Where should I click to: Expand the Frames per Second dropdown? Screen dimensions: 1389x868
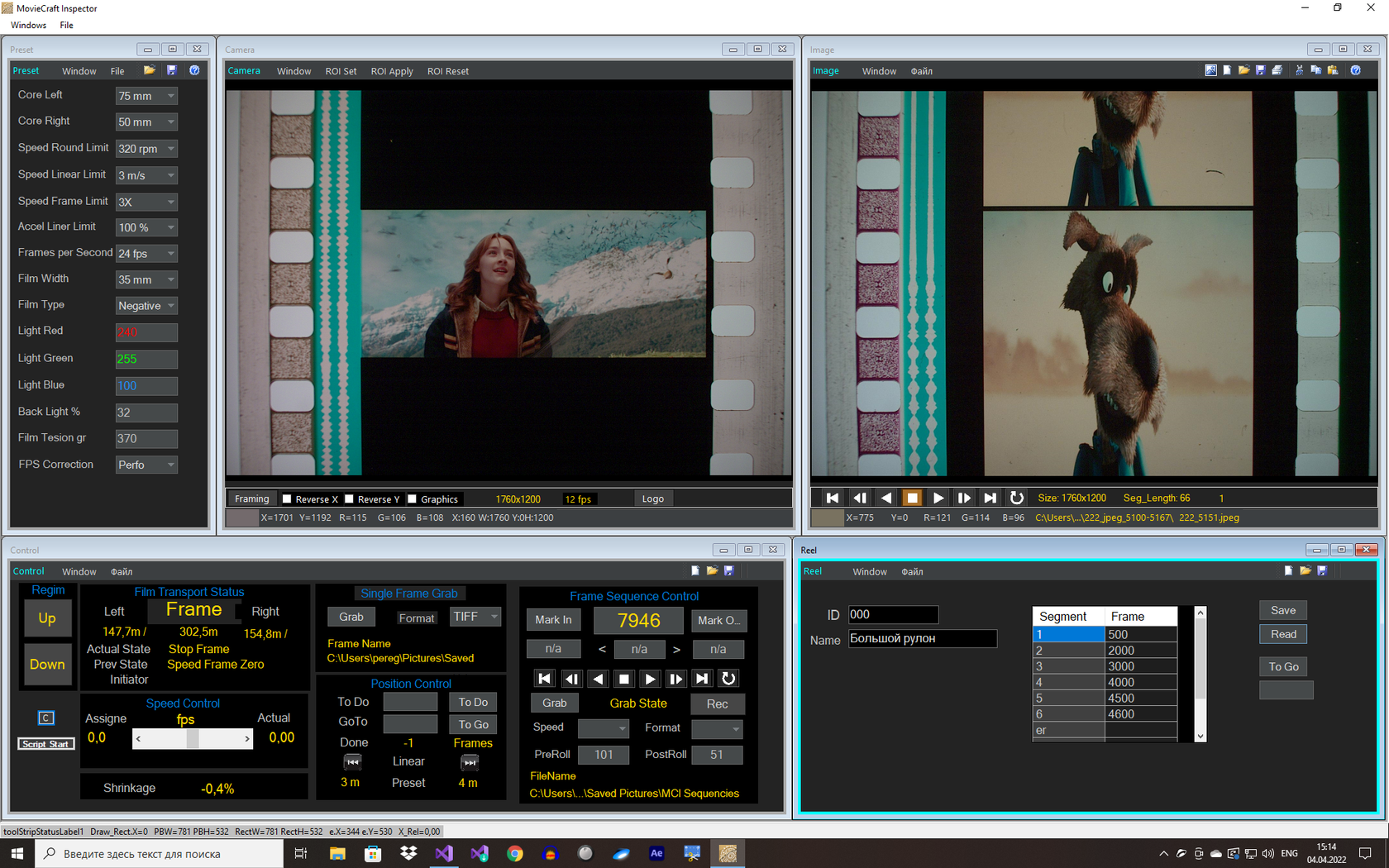click(146, 254)
